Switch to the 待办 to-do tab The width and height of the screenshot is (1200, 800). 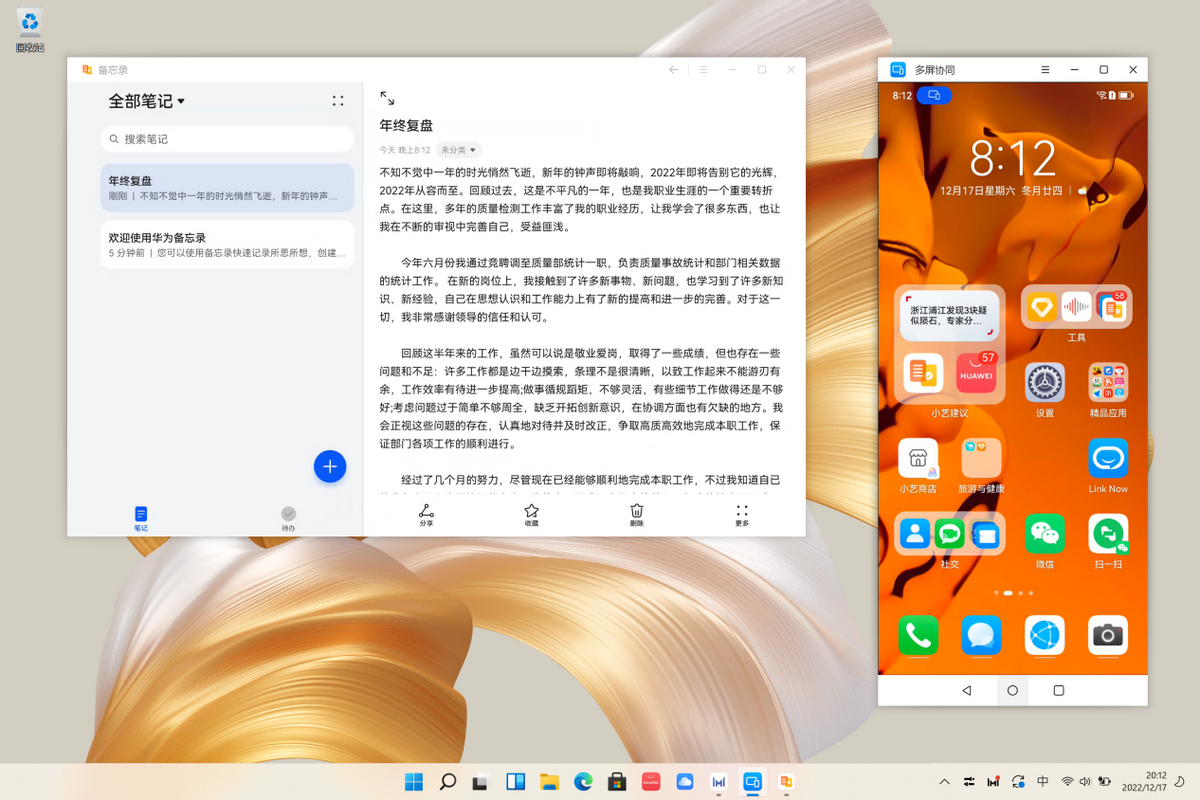pos(288,518)
